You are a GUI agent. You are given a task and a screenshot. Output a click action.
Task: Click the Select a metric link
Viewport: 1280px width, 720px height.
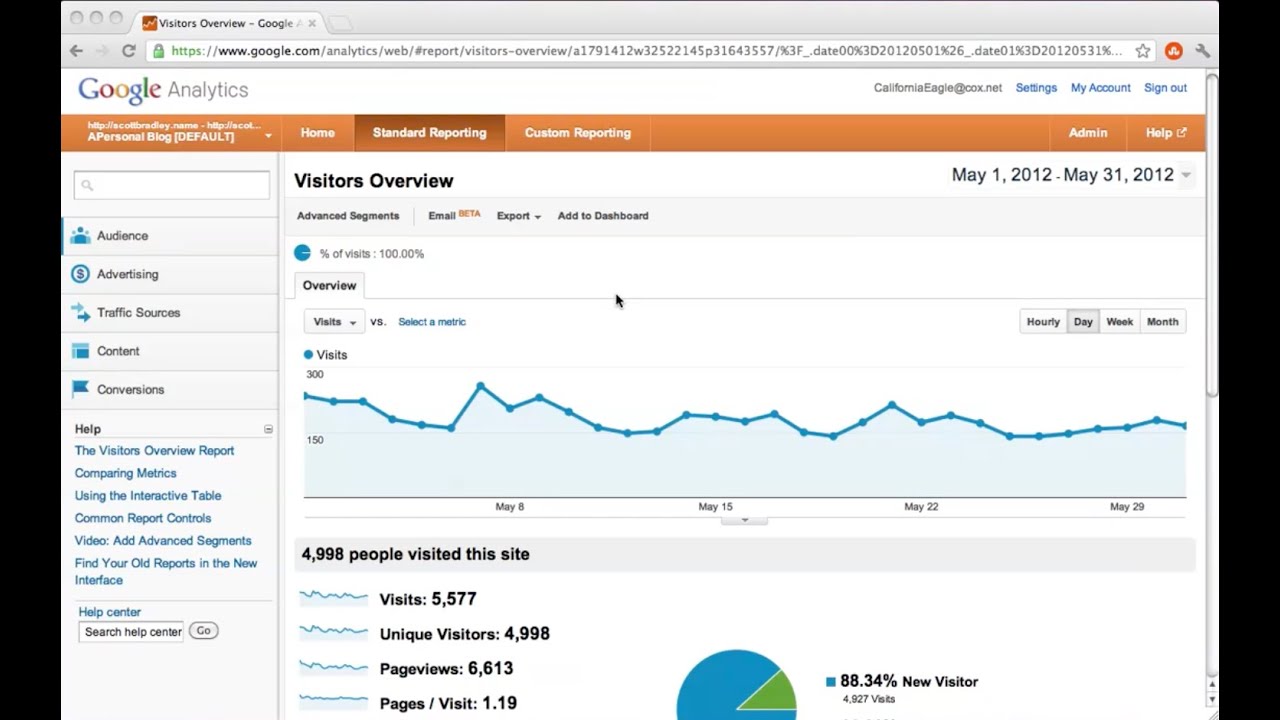432,322
